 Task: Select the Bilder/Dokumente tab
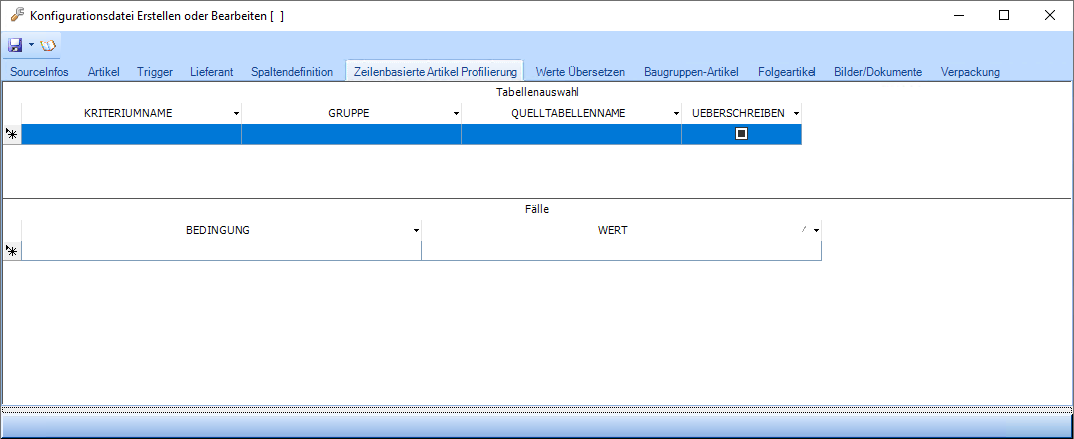tap(878, 72)
